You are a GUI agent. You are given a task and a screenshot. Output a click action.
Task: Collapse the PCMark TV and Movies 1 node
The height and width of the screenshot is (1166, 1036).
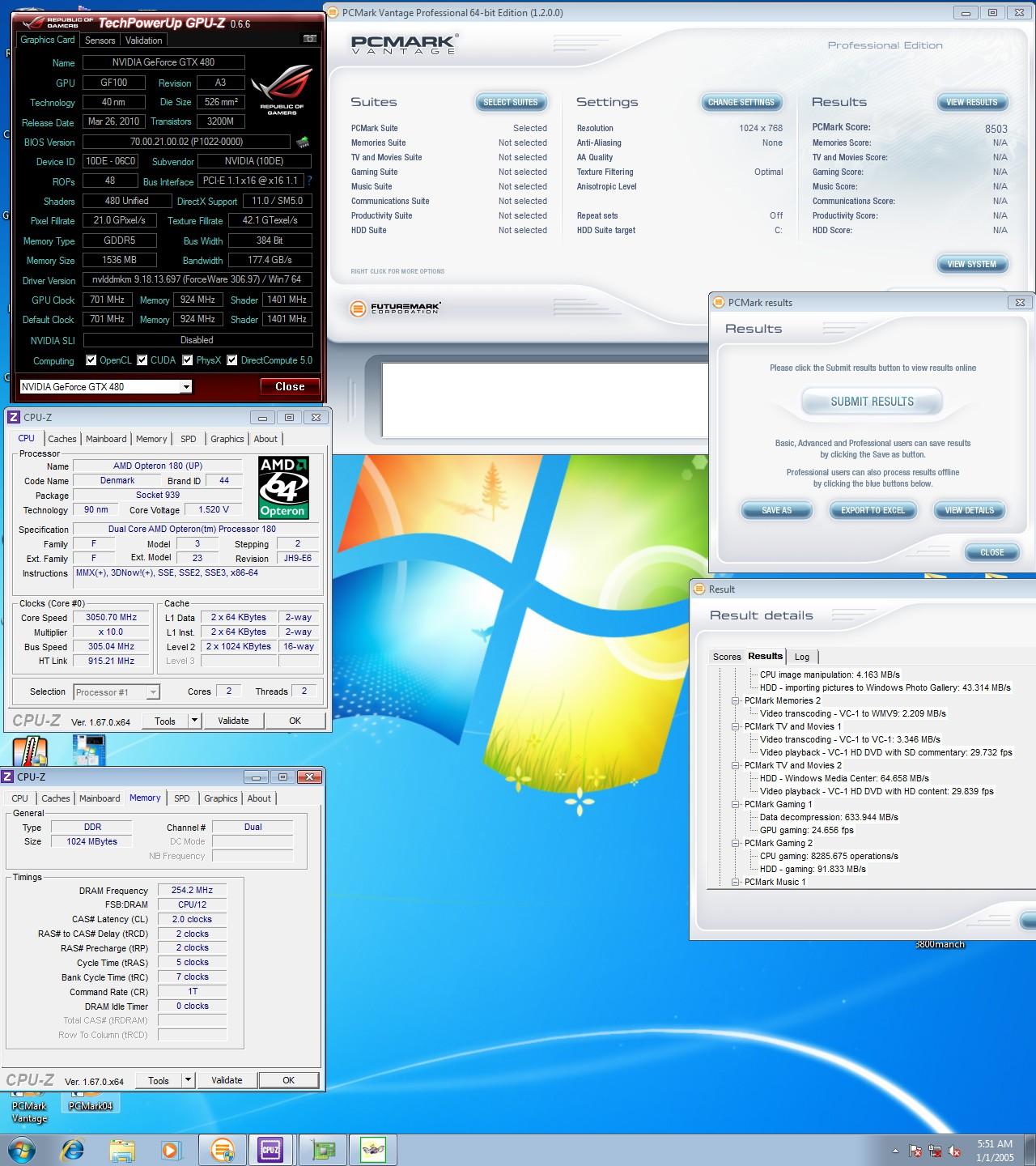(736, 726)
